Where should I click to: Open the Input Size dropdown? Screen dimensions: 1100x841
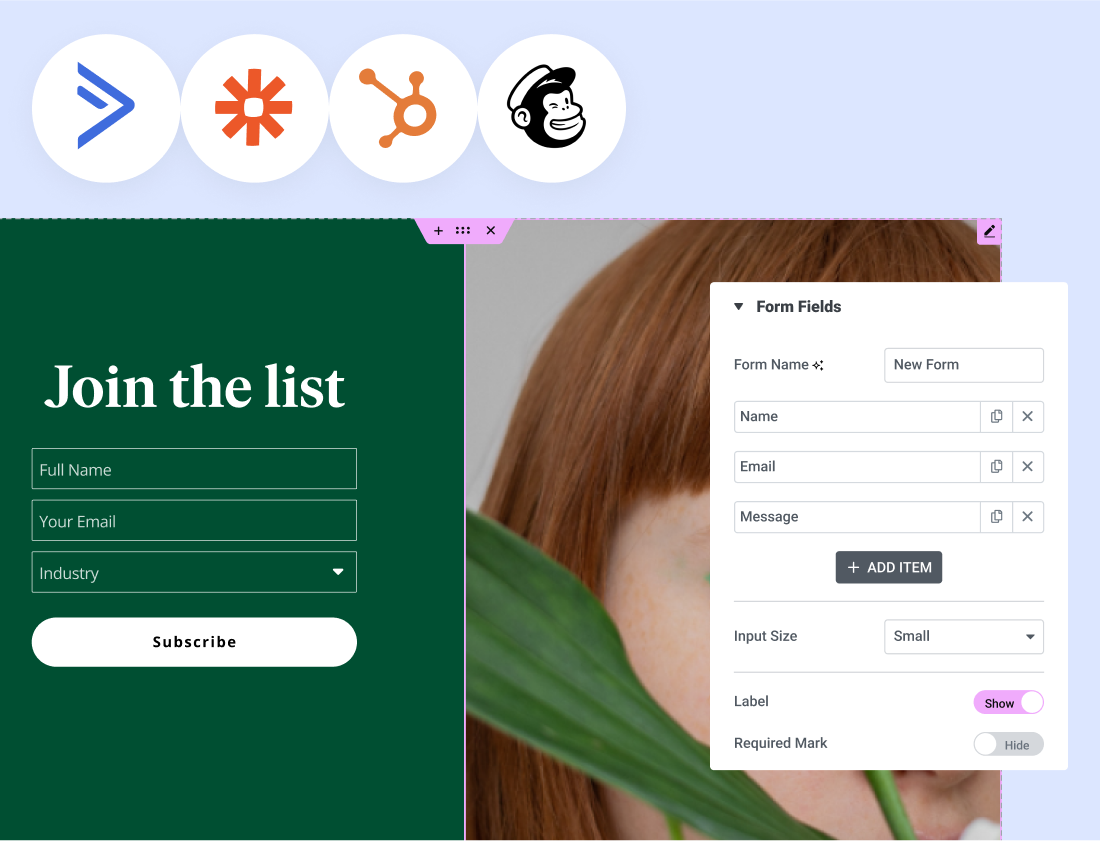(964, 637)
